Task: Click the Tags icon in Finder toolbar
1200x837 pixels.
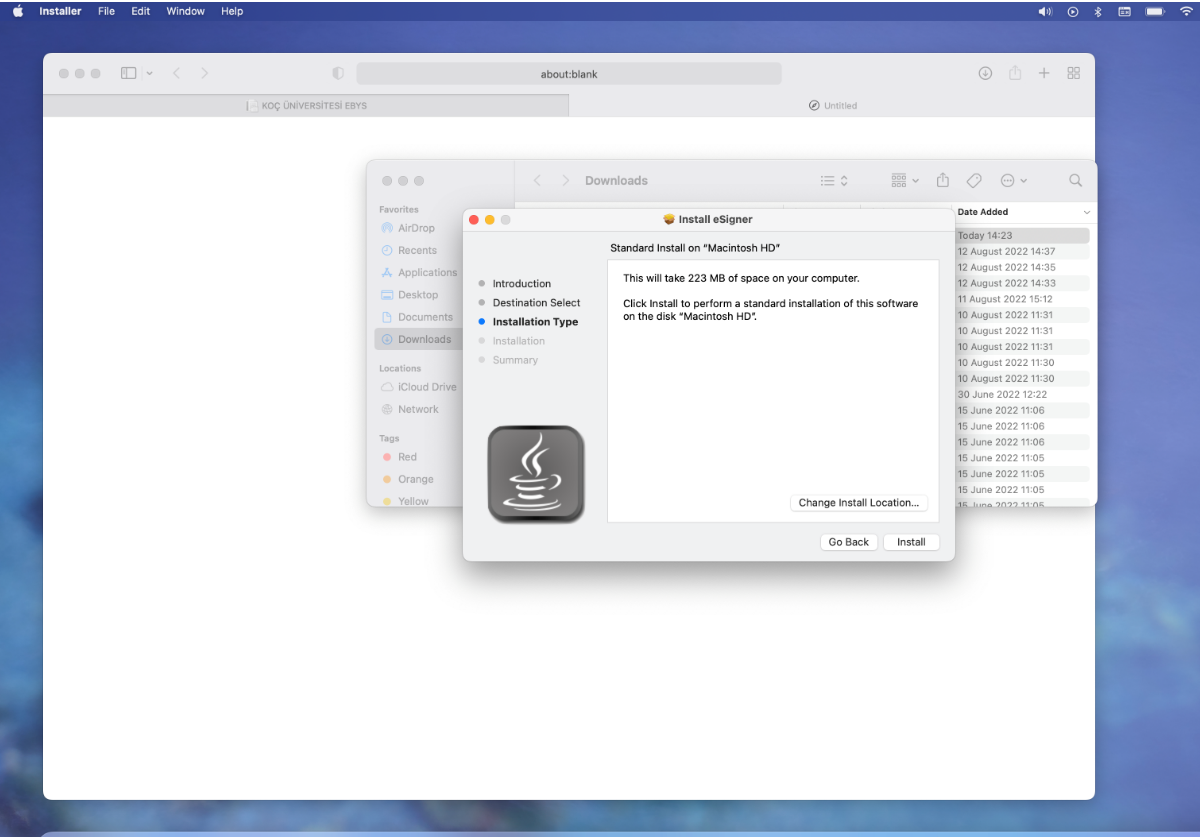Action: (973, 180)
